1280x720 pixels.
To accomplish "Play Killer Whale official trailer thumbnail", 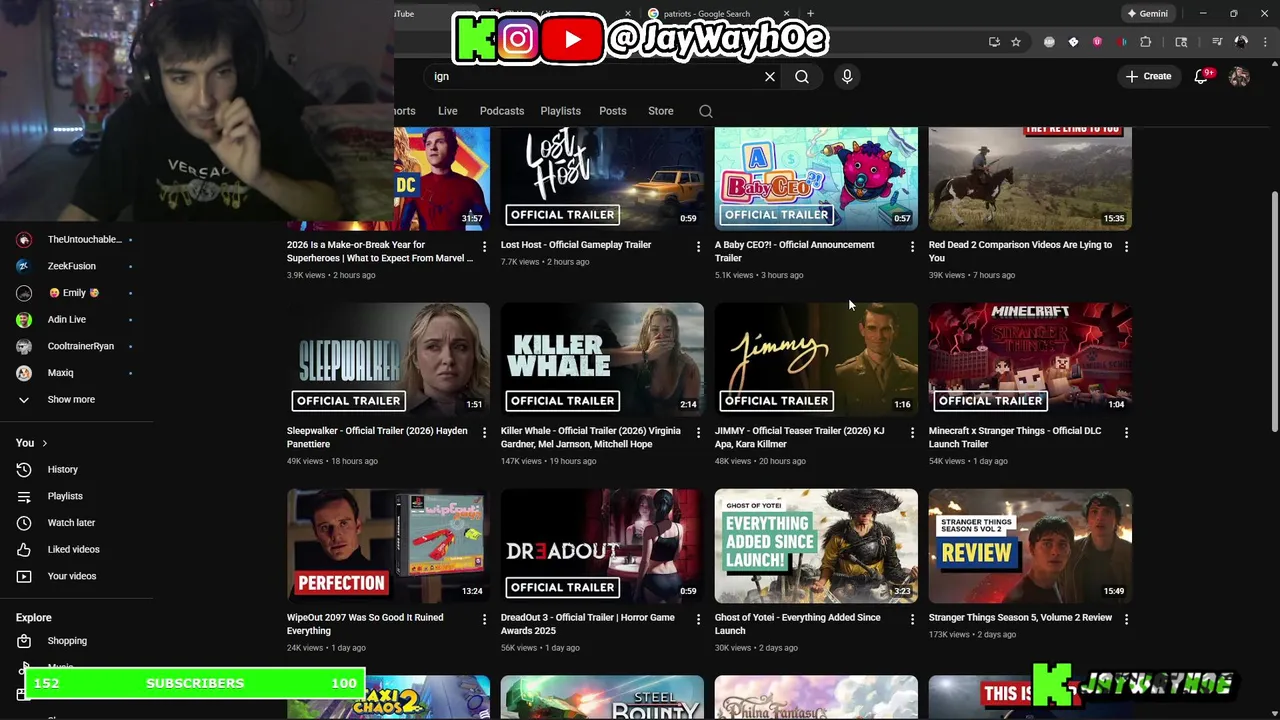I will [602, 360].
